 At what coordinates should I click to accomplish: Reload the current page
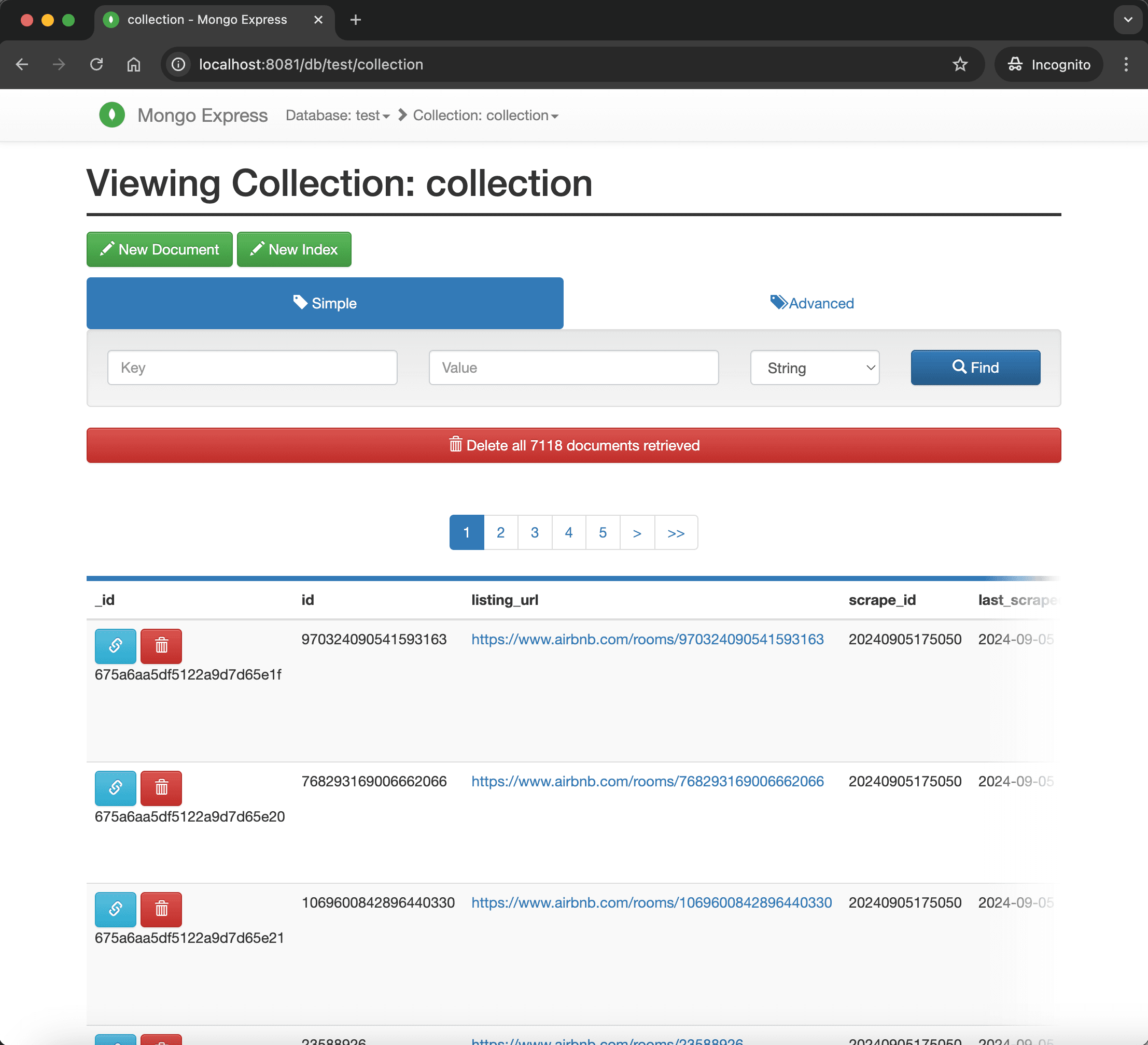point(96,64)
